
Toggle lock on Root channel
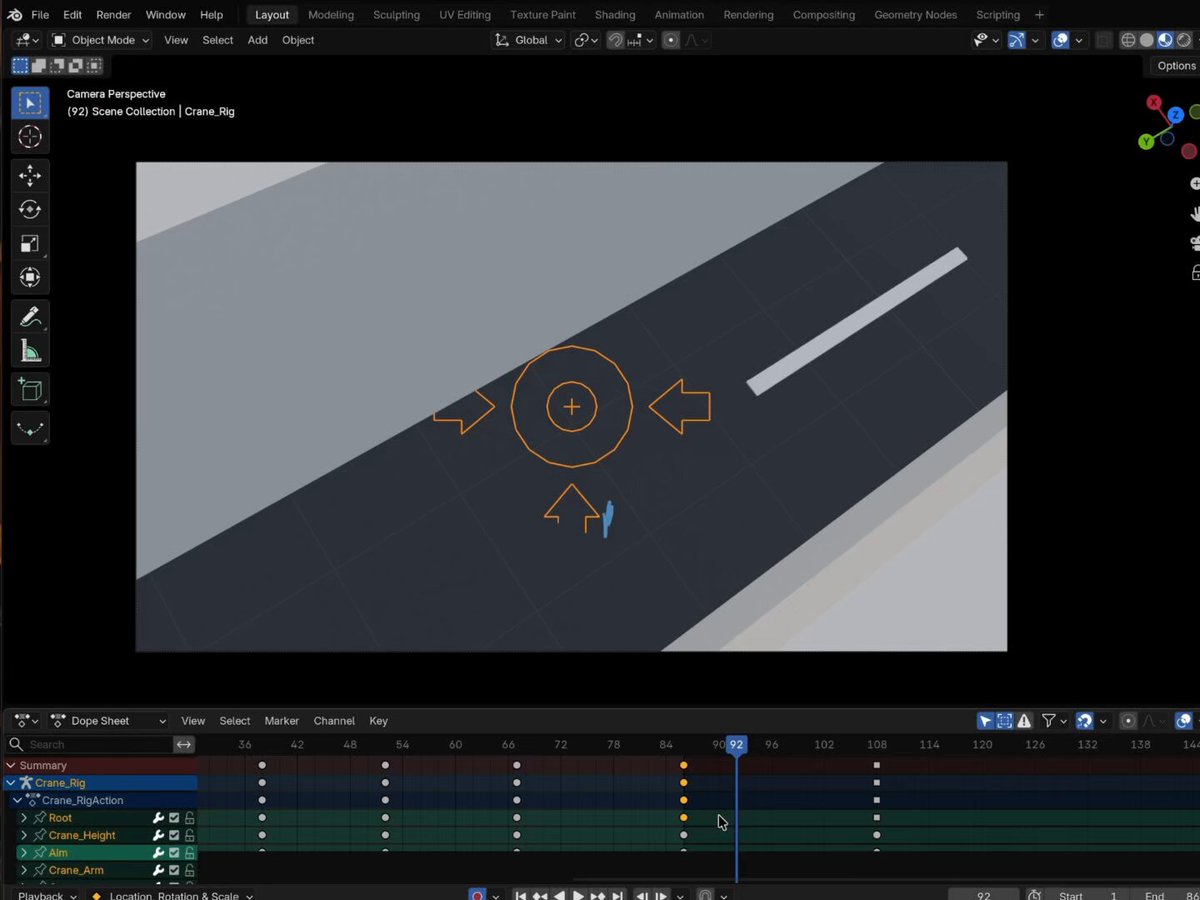189,818
